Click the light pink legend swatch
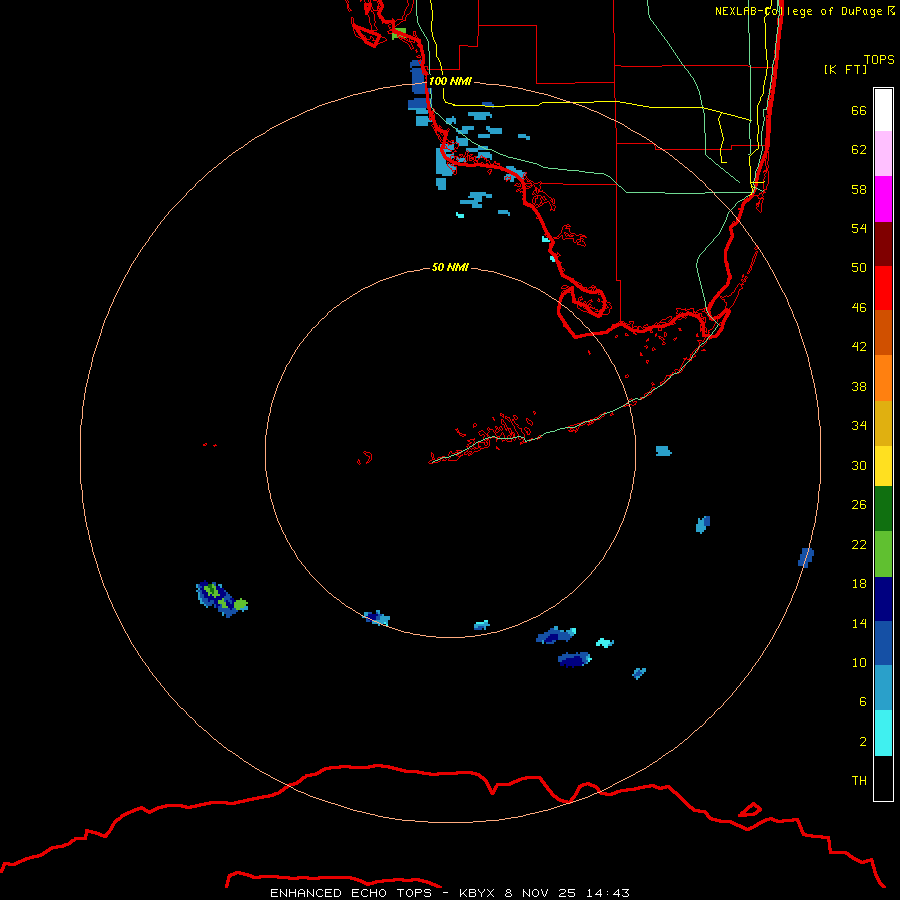The image size is (900, 900). (x=883, y=153)
